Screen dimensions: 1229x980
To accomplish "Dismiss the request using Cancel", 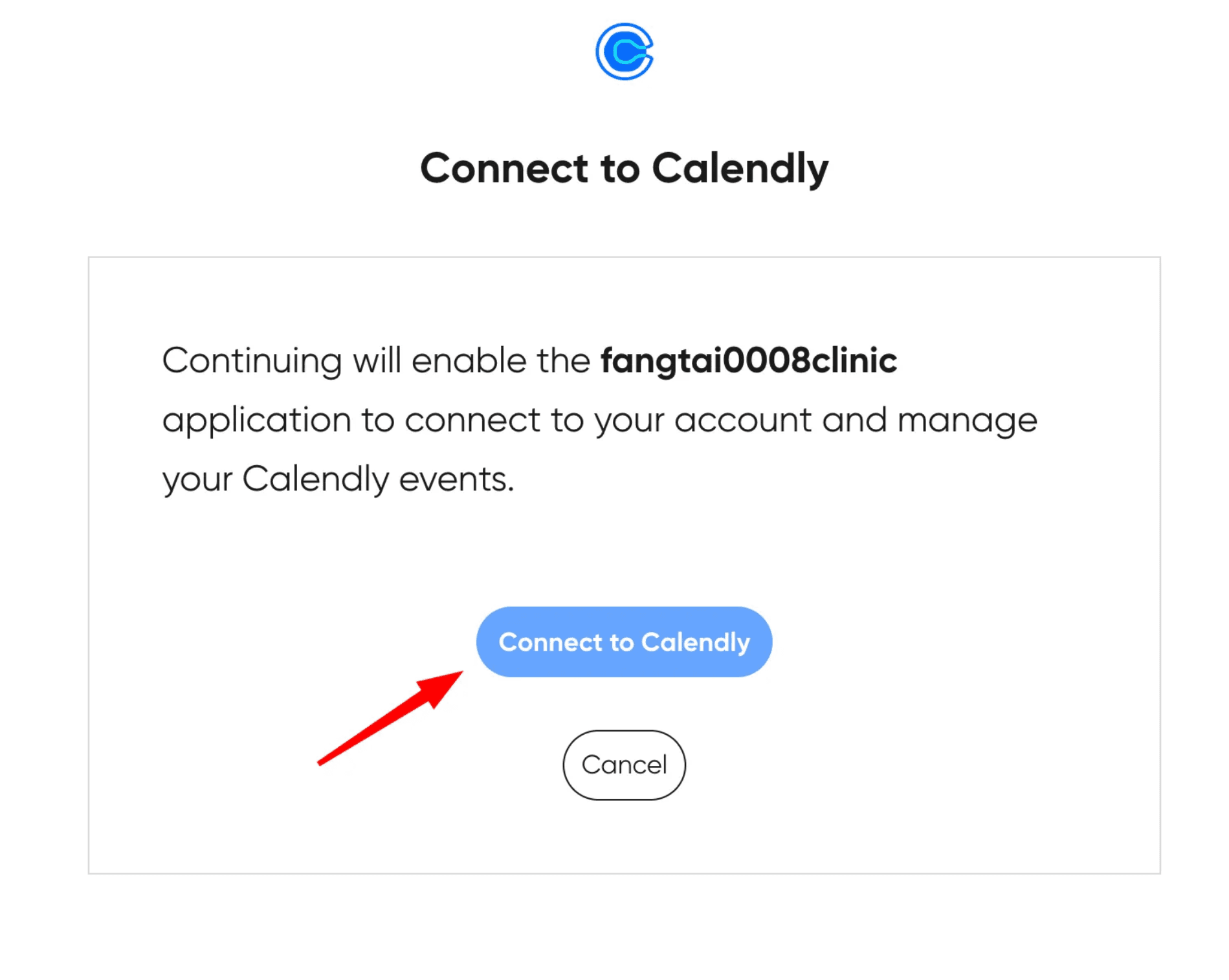I will click(x=623, y=764).
